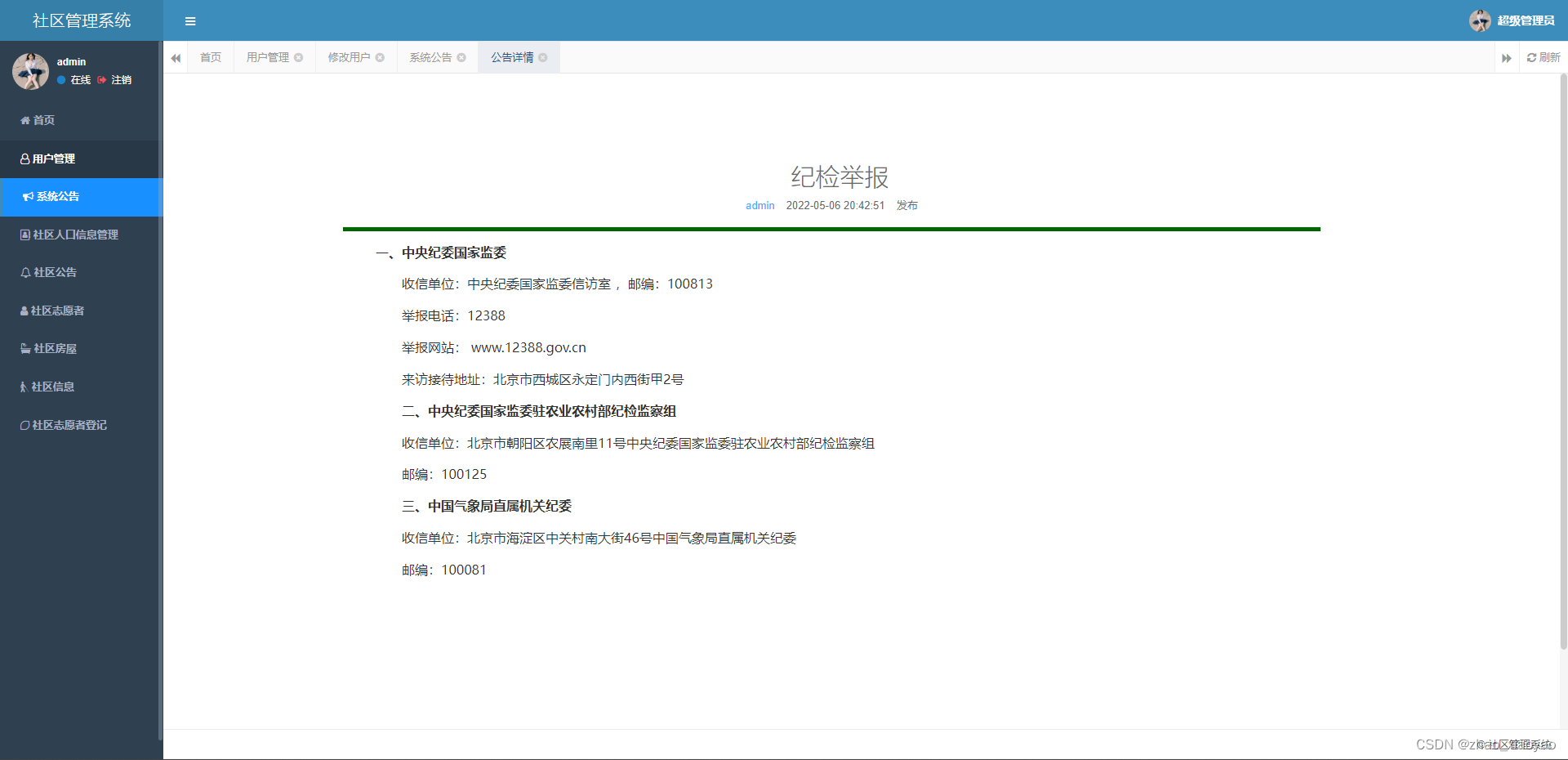Switch to the 用户管理 tab
This screenshot has width=1568, height=760.
[x=267, y=57]
